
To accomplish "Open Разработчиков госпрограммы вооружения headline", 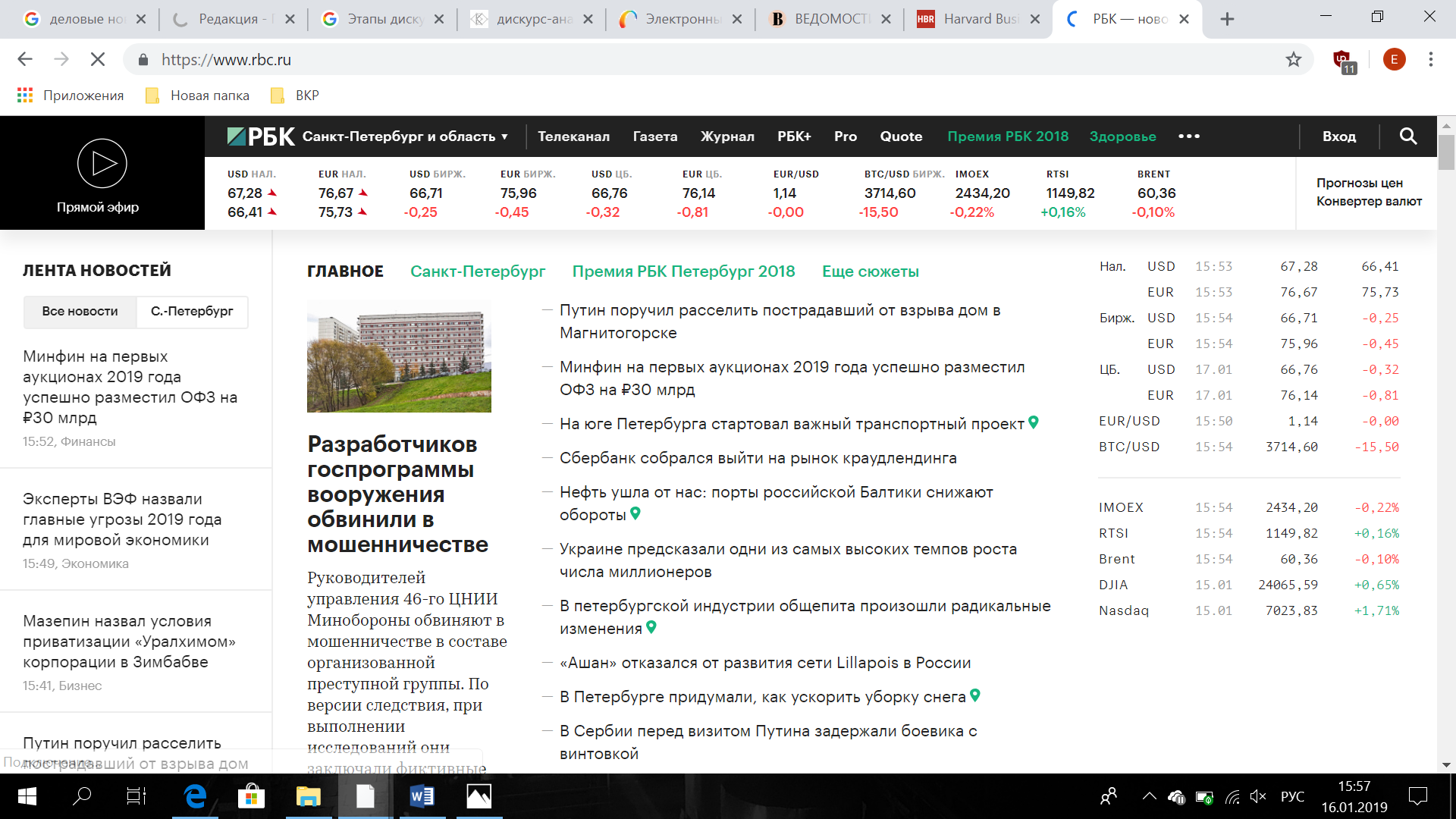I will [x=397, y=494].
